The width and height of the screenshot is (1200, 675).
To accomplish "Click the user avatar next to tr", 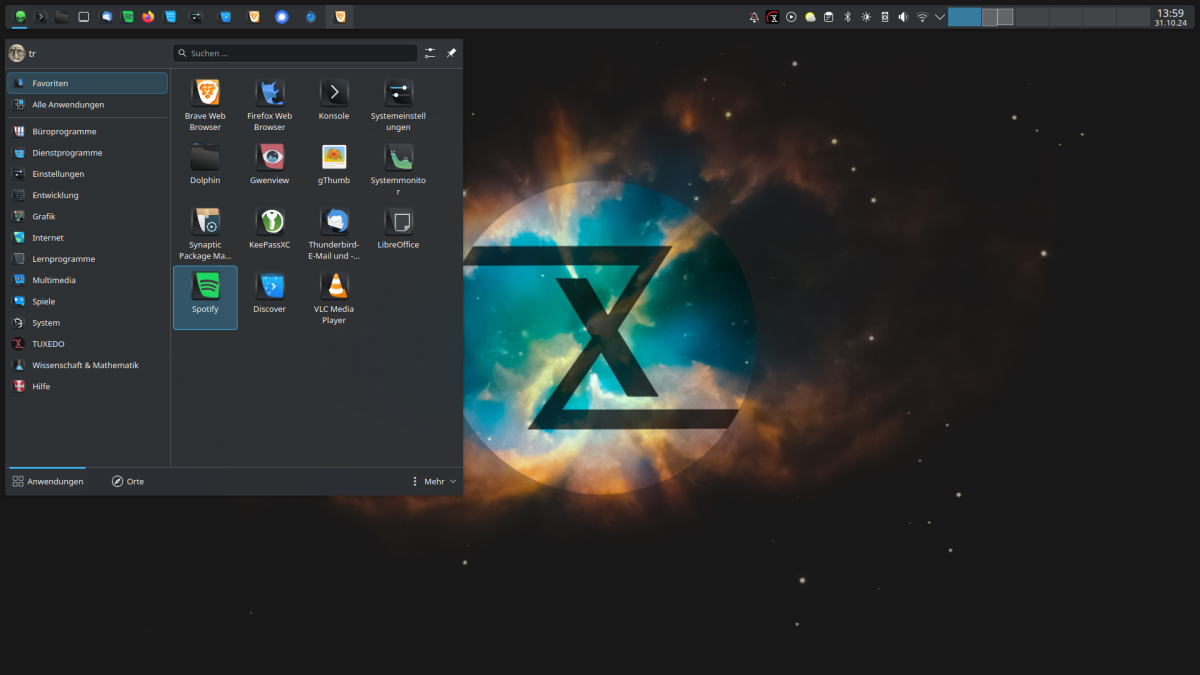I will pos(17,53).
